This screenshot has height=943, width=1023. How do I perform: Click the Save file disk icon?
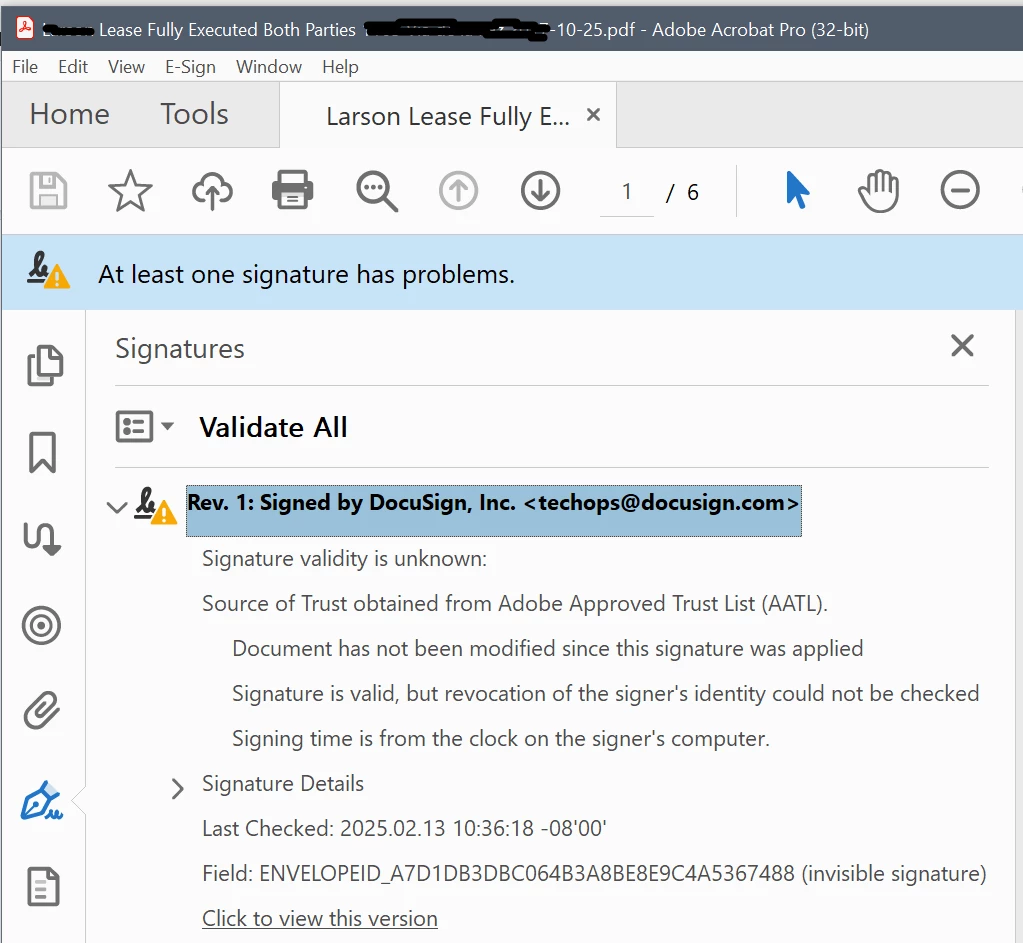48,191
